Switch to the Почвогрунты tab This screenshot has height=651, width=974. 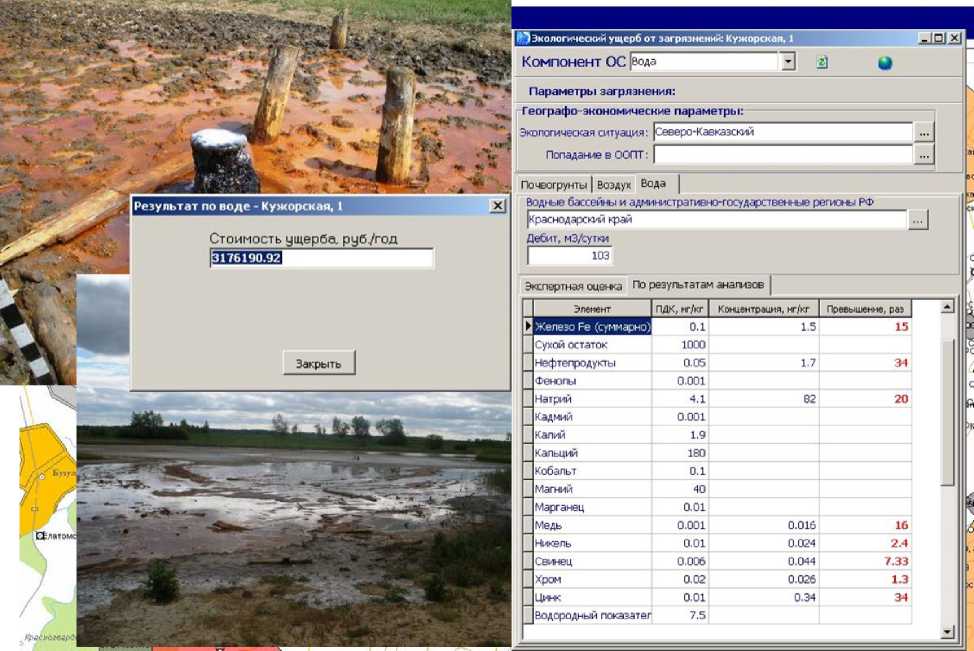tap(555, 185)
